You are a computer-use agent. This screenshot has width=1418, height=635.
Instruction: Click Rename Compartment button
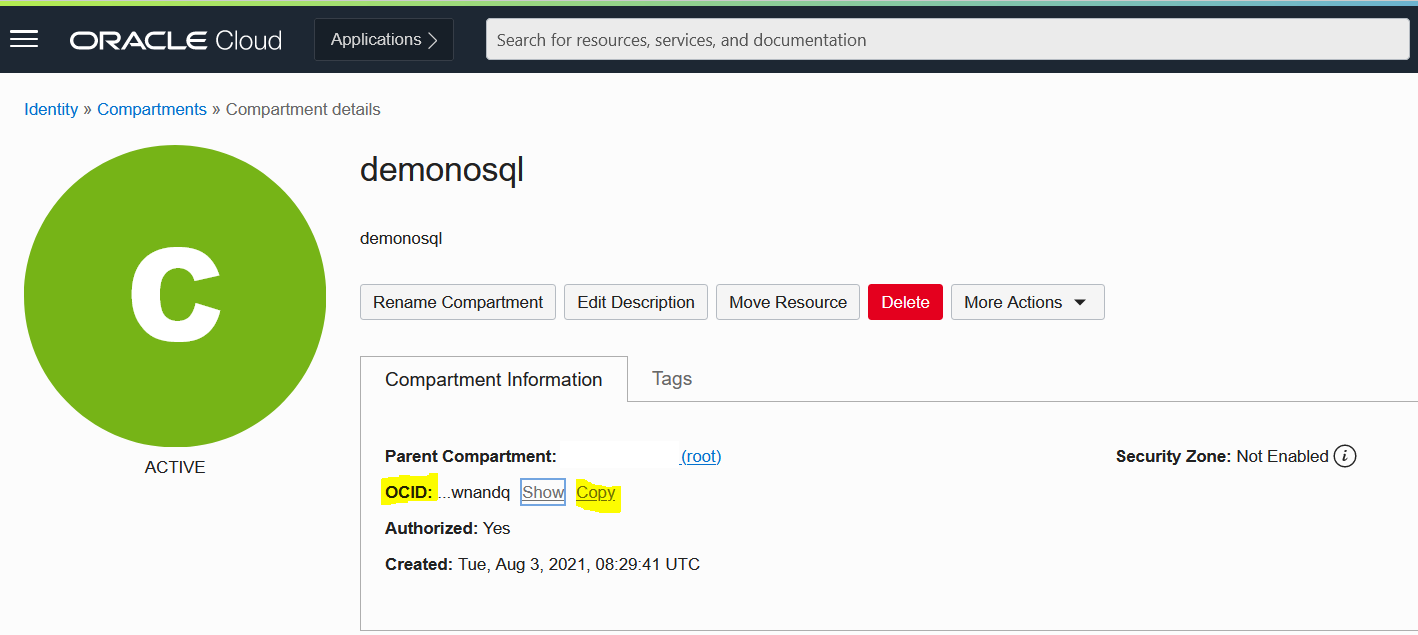458,302
